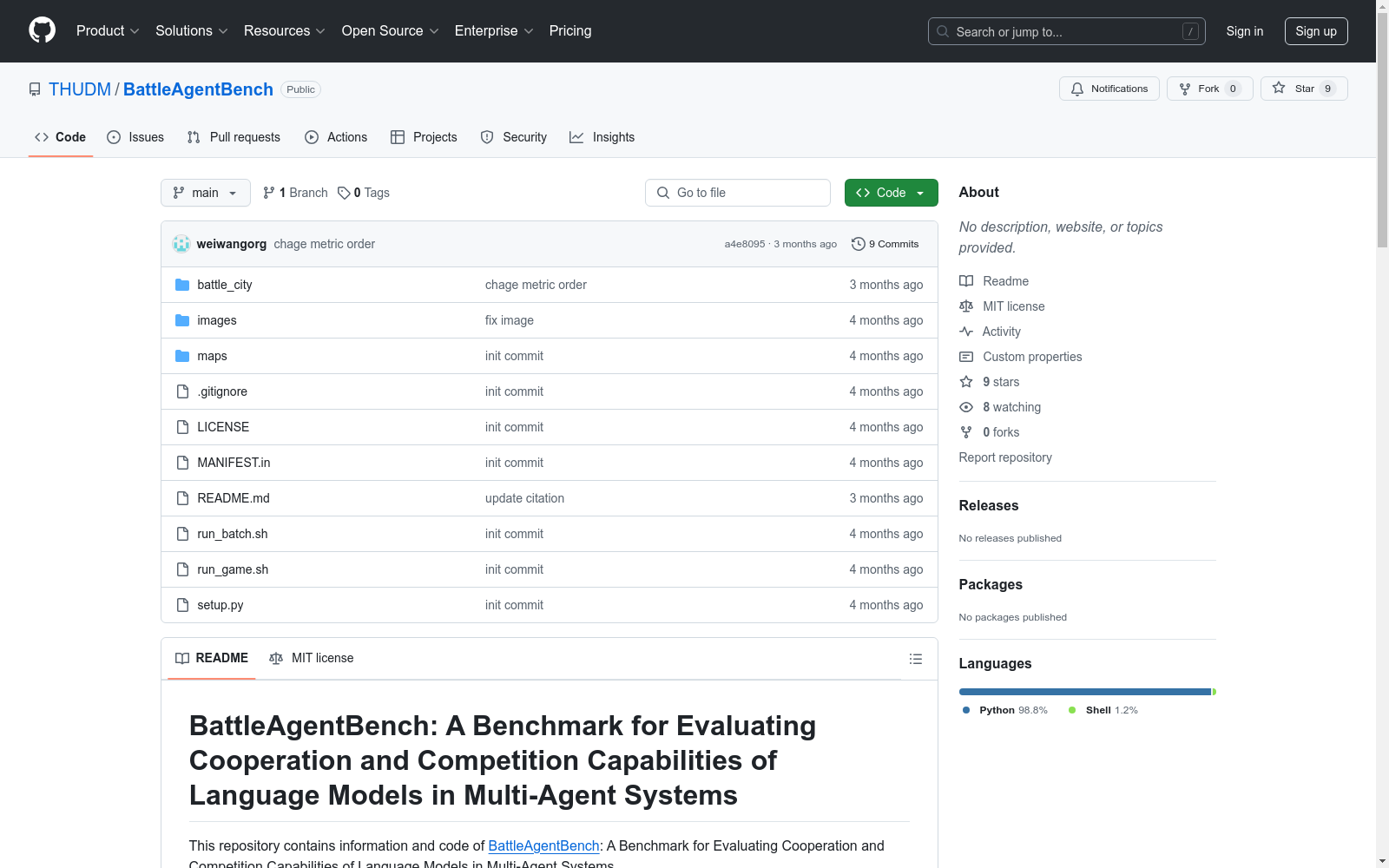1389x868 pixels.
Task: Open the BattleAgentBench repository link
Action: [x=198, y=89]
